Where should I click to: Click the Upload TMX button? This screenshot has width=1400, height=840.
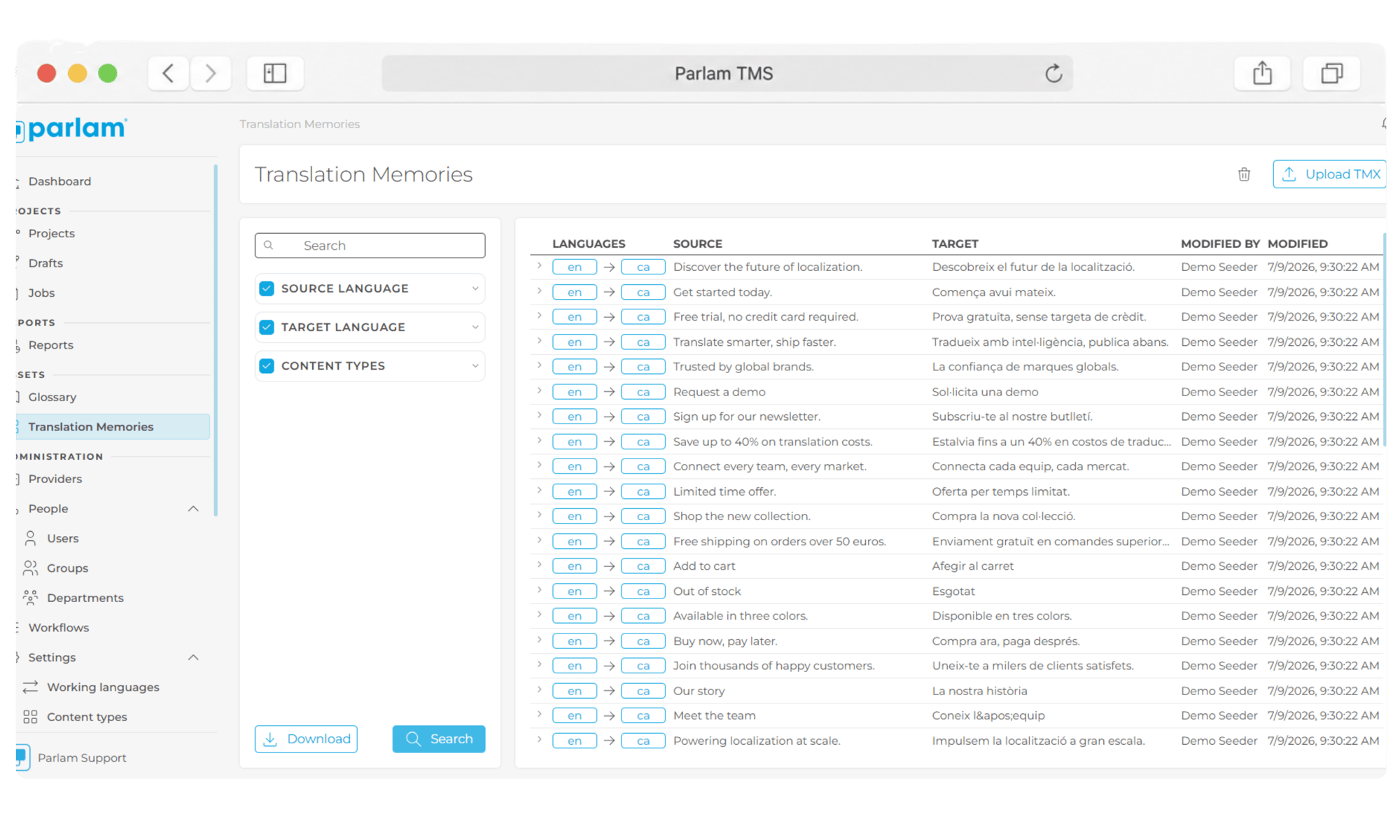1329,174
